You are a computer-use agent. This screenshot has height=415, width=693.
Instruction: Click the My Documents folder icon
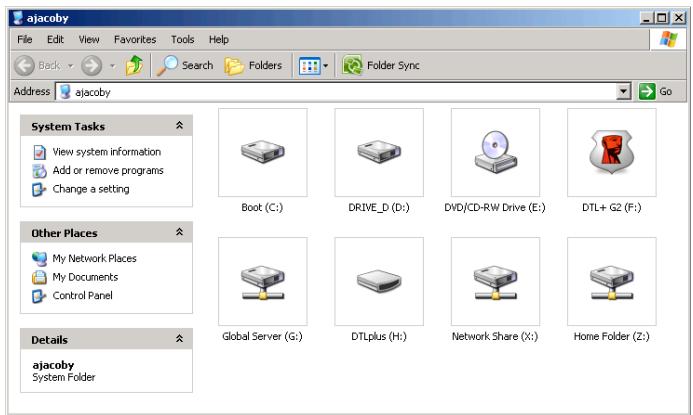39,277
